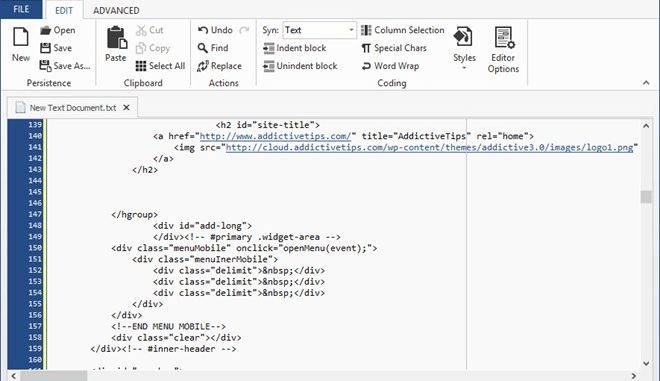
Task: Click the '<h2 id="site-title">' line
Action: pyautogui.click(x=268, y=125)
